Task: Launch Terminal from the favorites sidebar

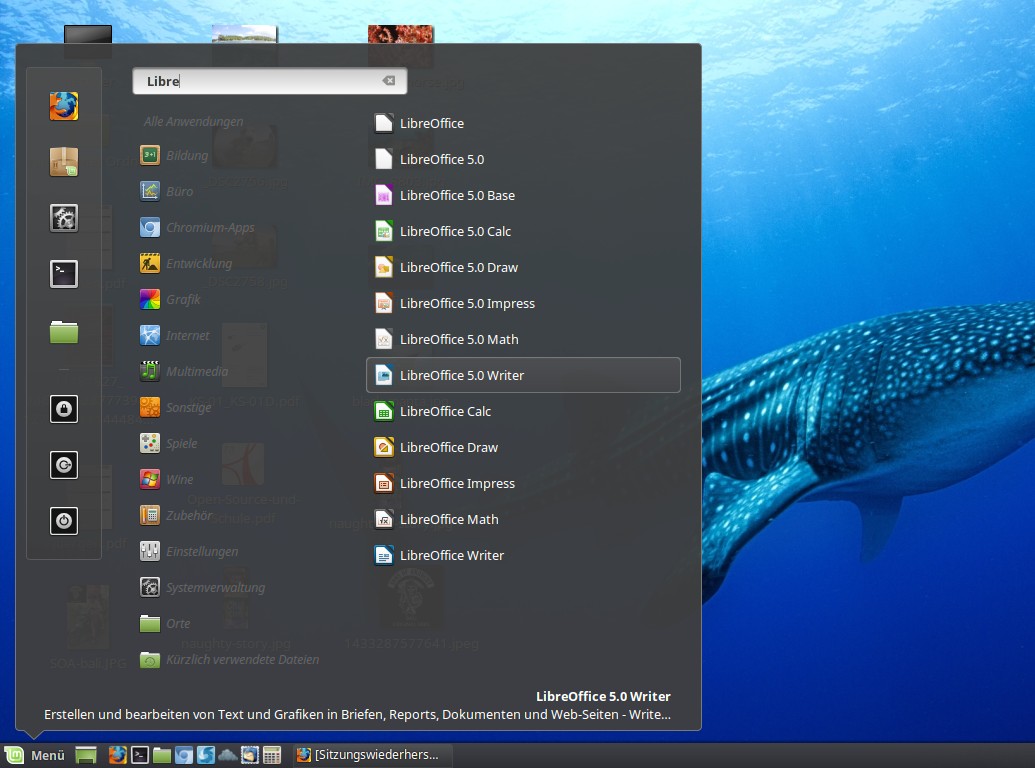Action: pos(64,274)
